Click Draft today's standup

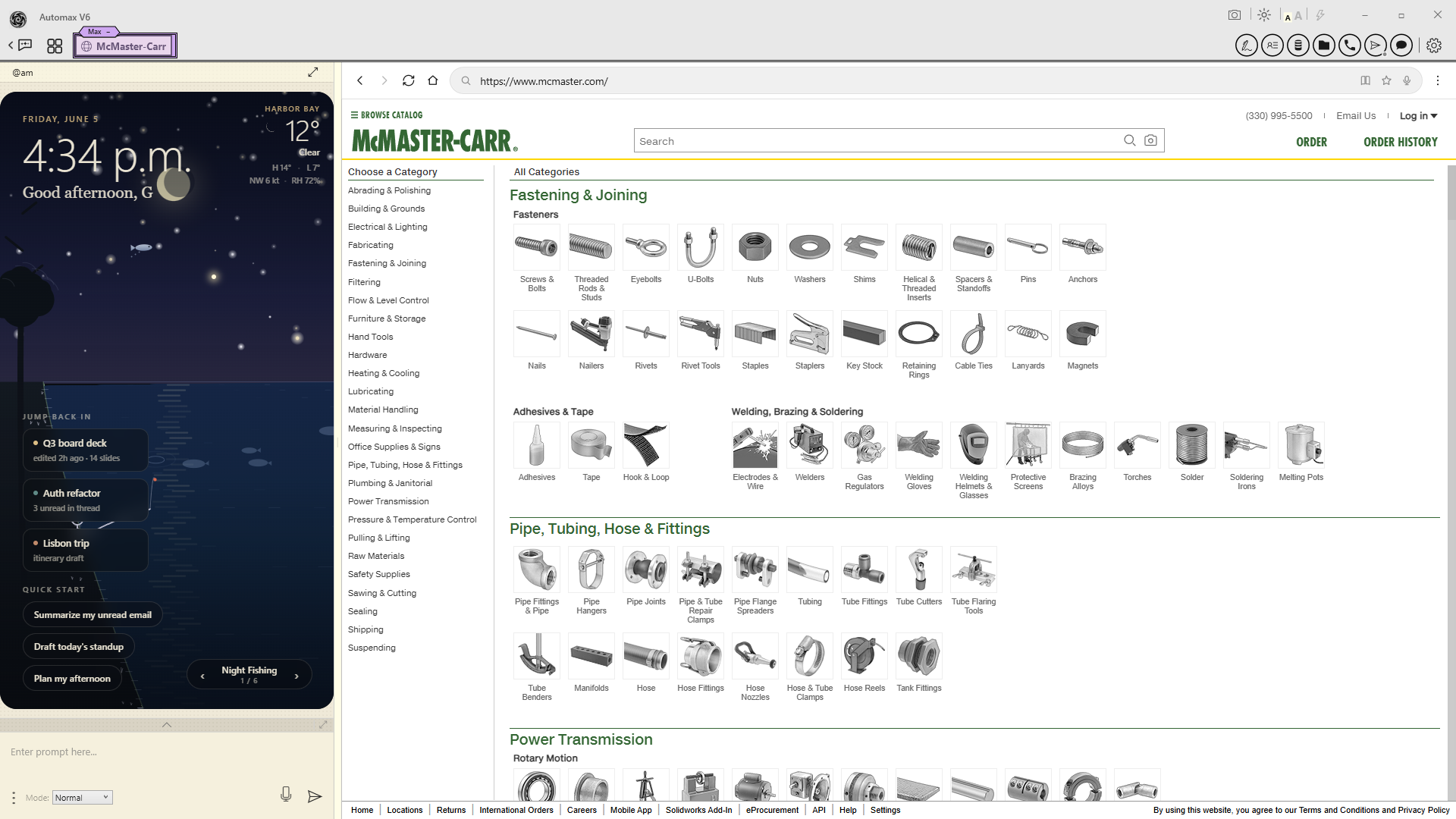pyautogui.click(x=78, y=647)
